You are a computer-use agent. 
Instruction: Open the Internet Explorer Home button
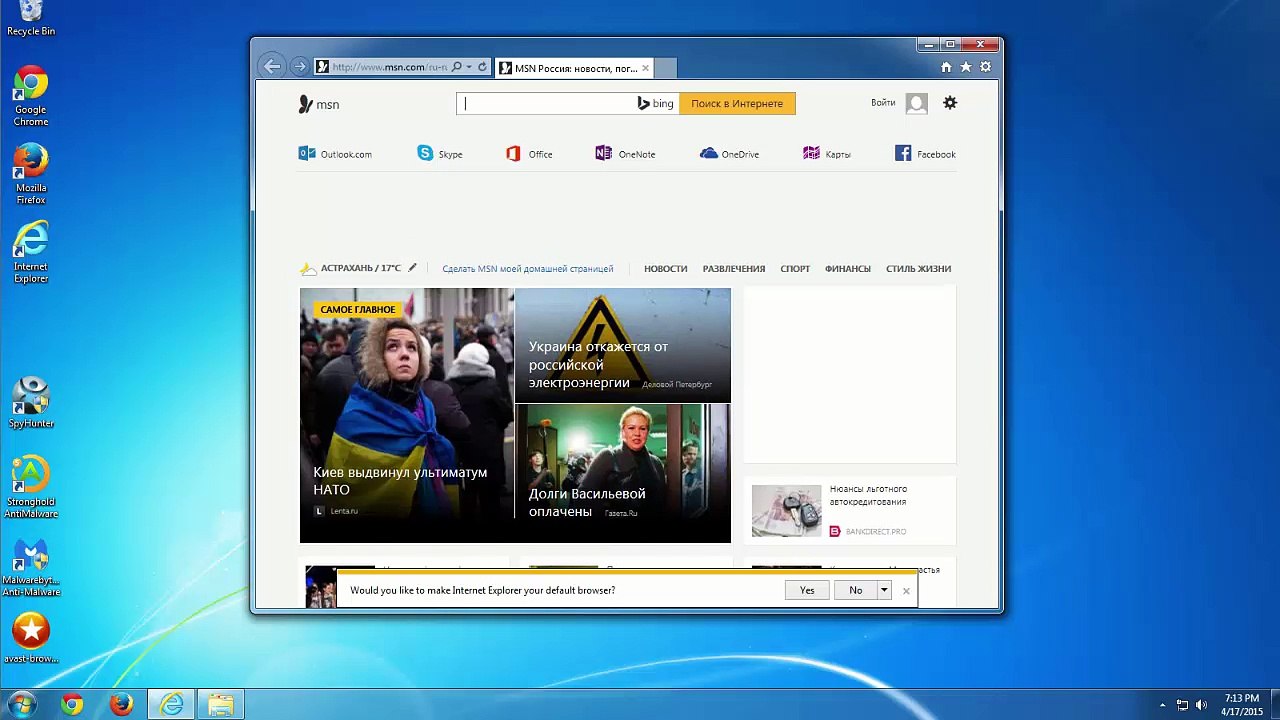click(946, 67)
